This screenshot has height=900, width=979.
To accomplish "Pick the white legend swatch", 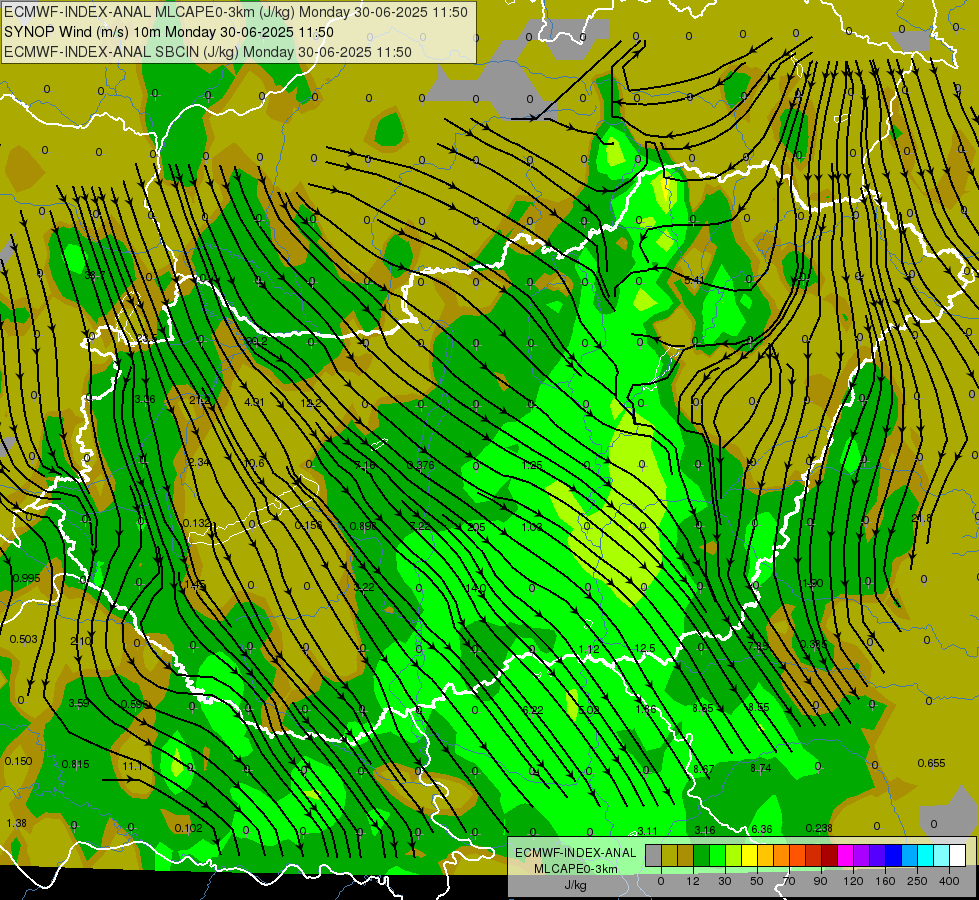I will coord(958,855).
